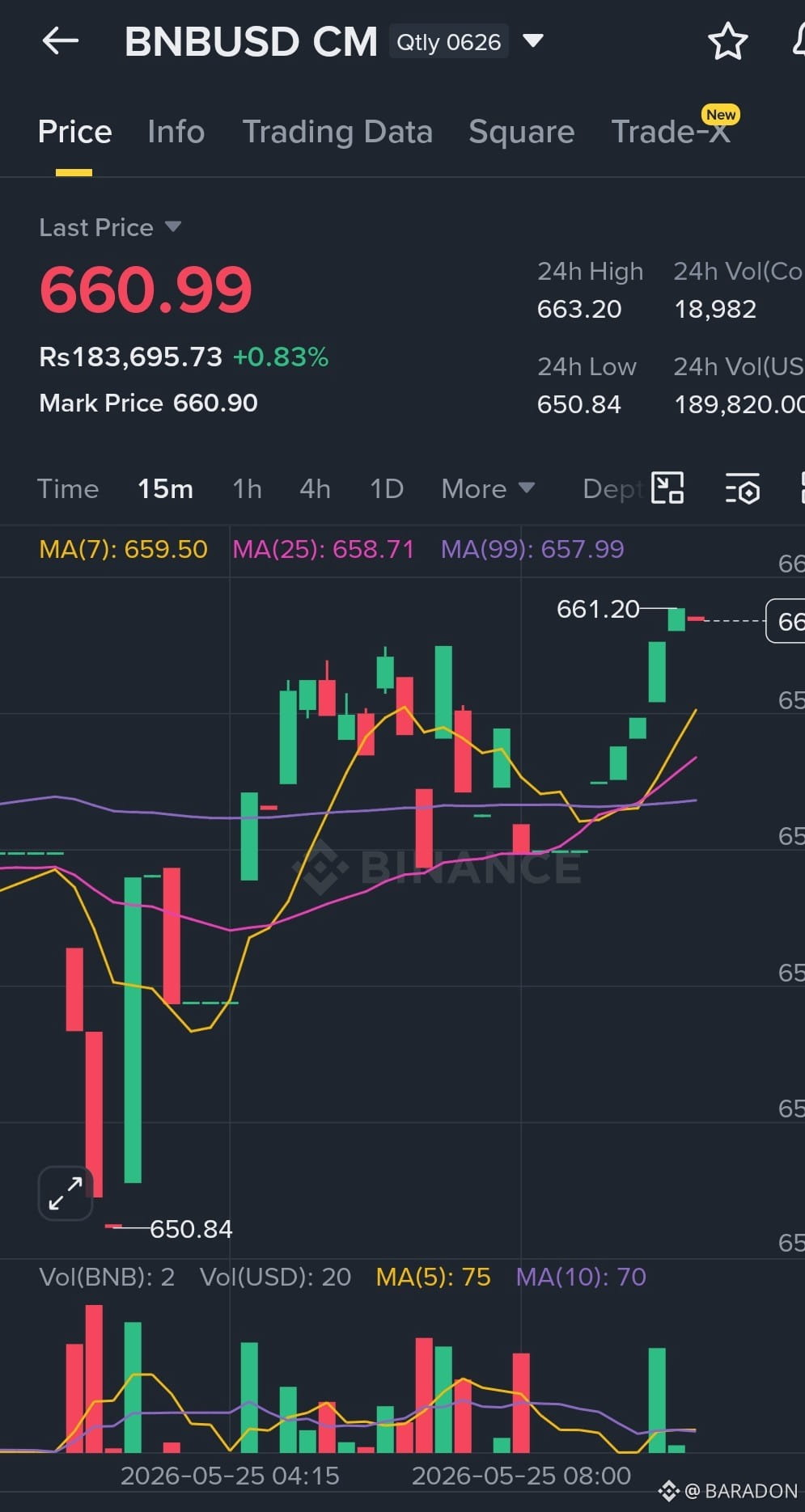Tap the BNBUSD CM pair title
The image size is (805, 1512).
tap(251, 41)
